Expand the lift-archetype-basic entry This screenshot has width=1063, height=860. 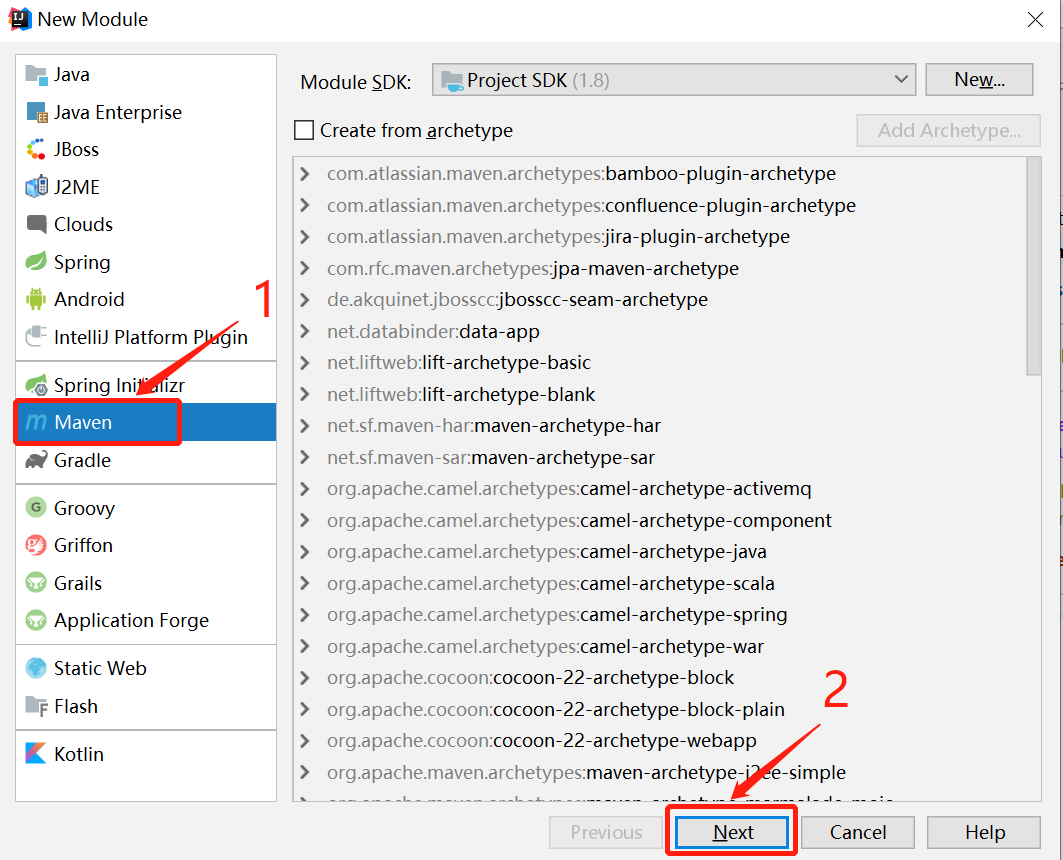pos(305,363)
